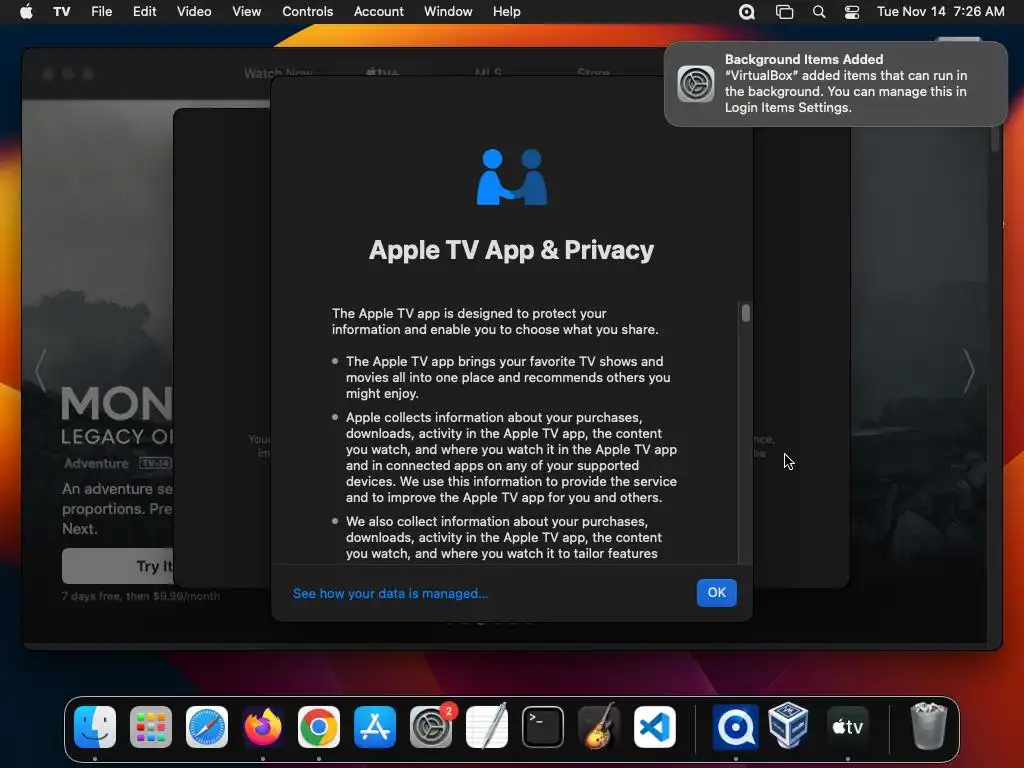Click the Try It button in TV window

pos(118,566)
